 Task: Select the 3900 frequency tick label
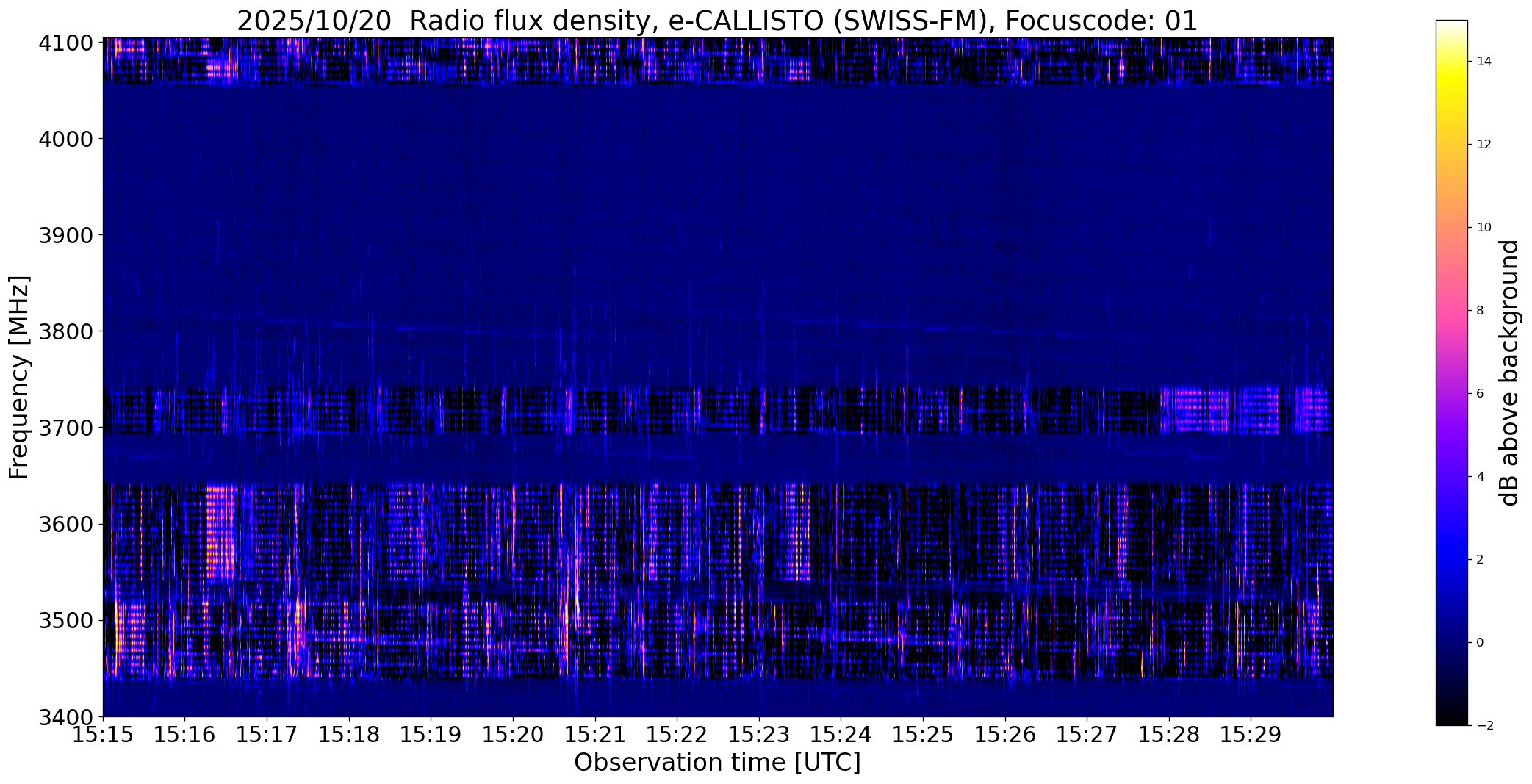(x=65, y=235)
